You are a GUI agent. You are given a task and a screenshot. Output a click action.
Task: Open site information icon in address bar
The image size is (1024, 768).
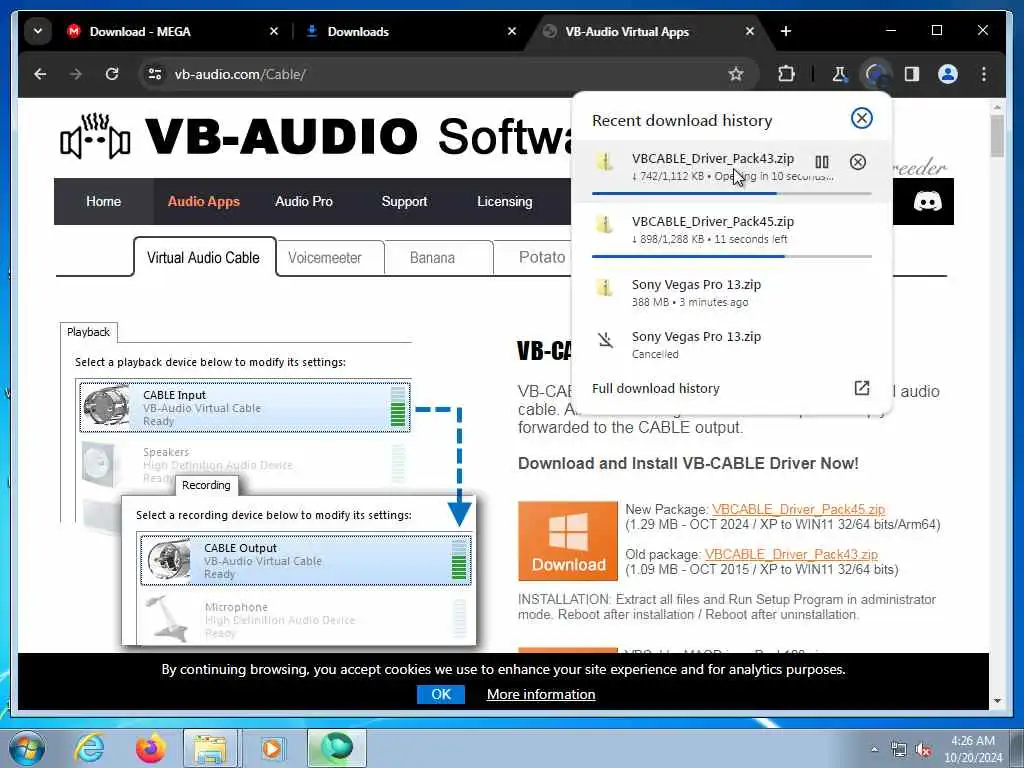[x=155, y=74]
